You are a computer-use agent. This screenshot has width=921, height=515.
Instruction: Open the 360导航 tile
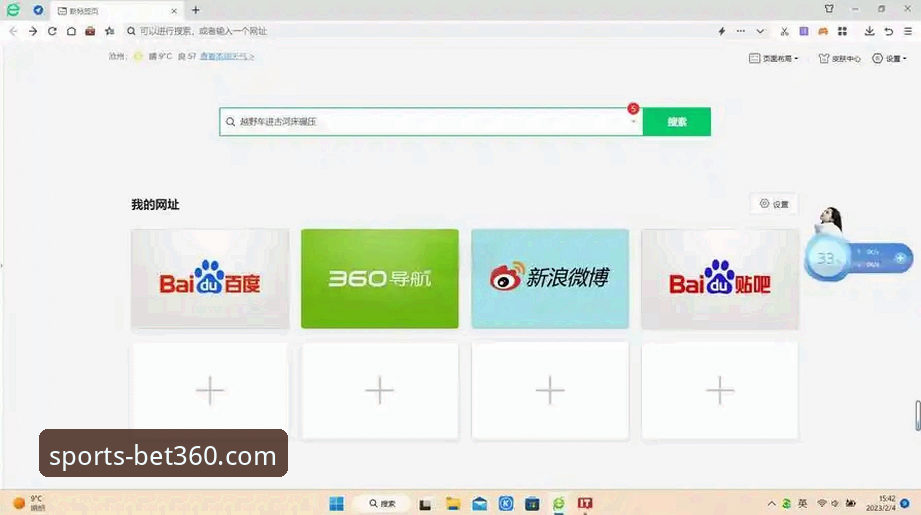[379, 278]
